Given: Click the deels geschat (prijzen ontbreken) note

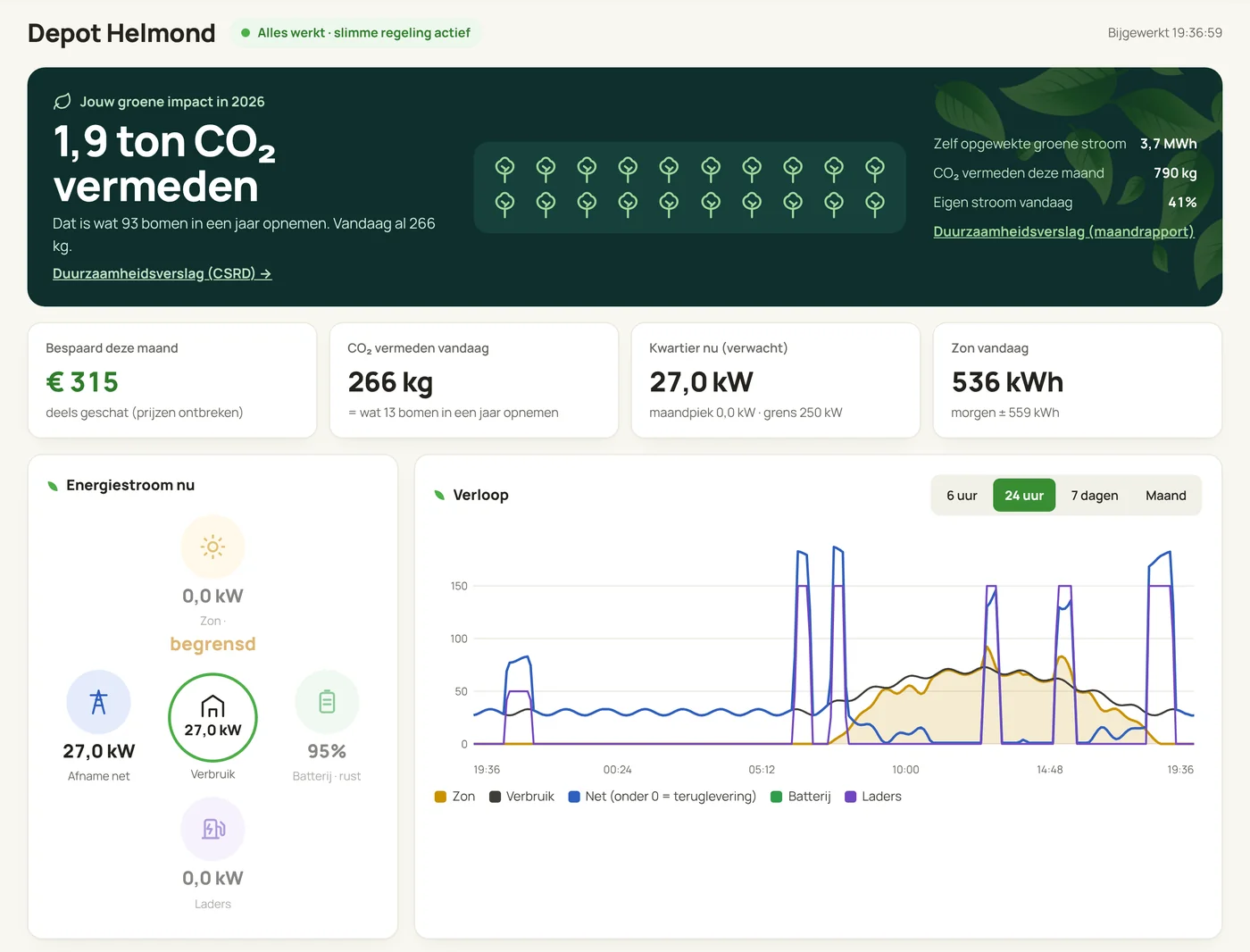Looking at the screenshot, I should [145, 413].
